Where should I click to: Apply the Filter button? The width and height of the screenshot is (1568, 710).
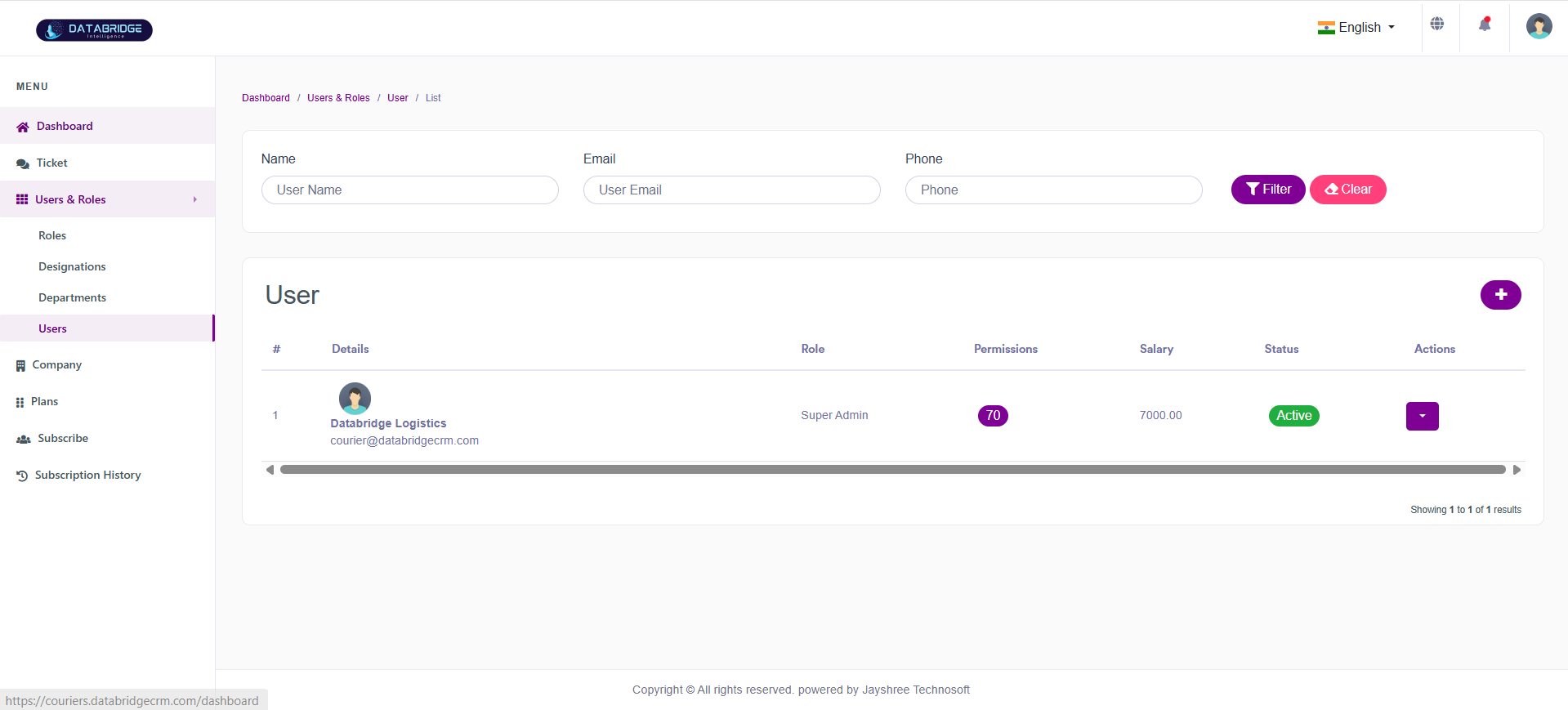[x=1268, y=190]
